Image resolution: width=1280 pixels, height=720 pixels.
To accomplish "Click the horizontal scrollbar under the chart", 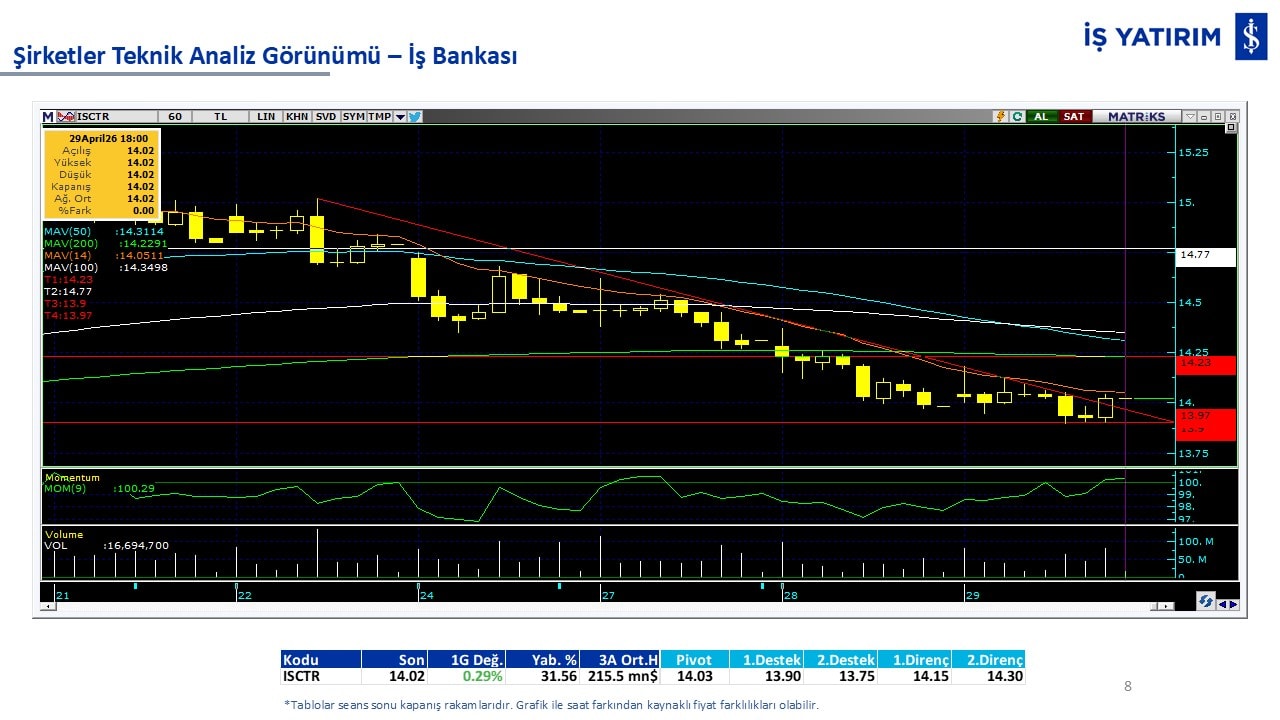I will click(600, 606).
